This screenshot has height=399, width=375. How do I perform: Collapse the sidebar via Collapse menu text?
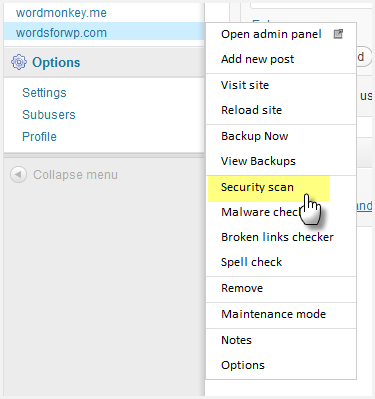pyautogui.click(x=75, y=175)
